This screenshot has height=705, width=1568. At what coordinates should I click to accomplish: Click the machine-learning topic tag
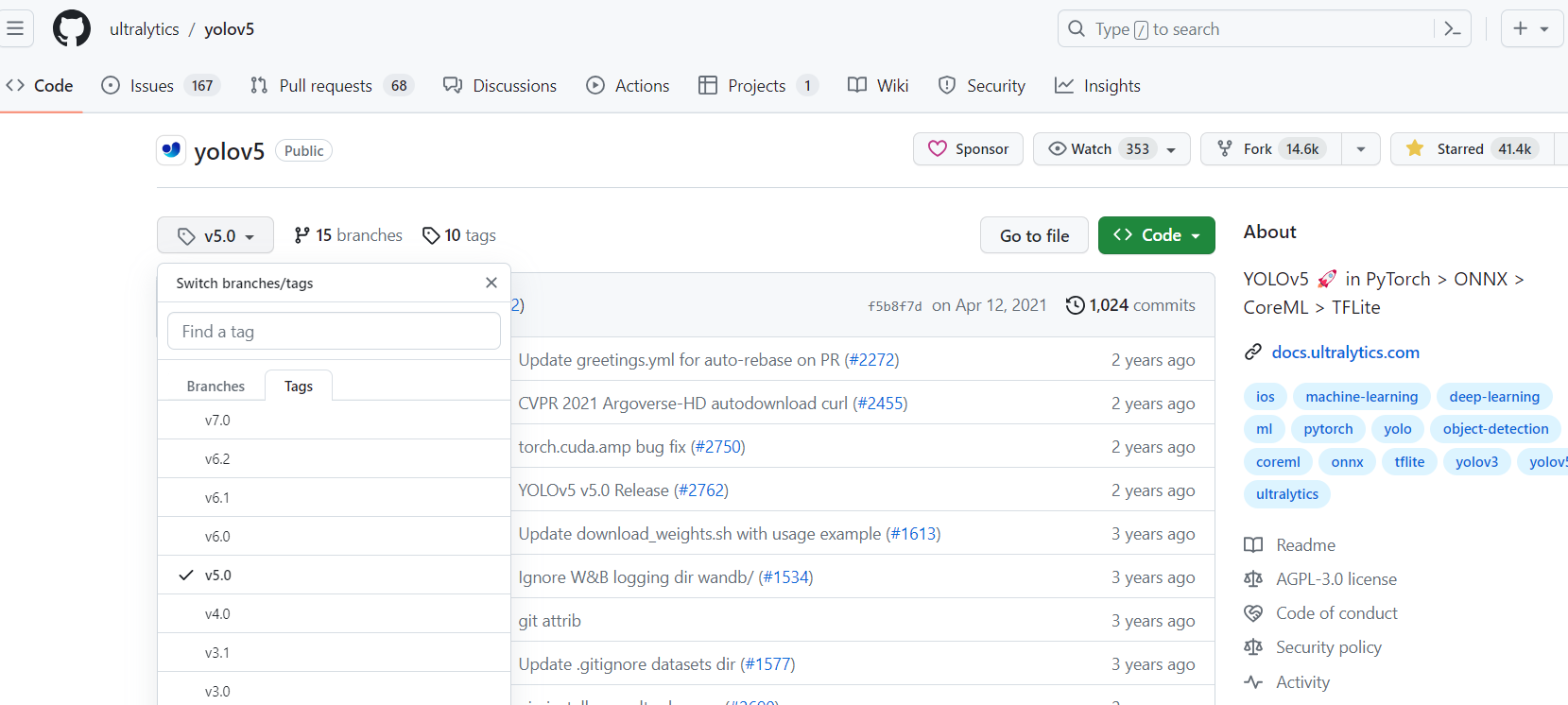coord(1361,397)
